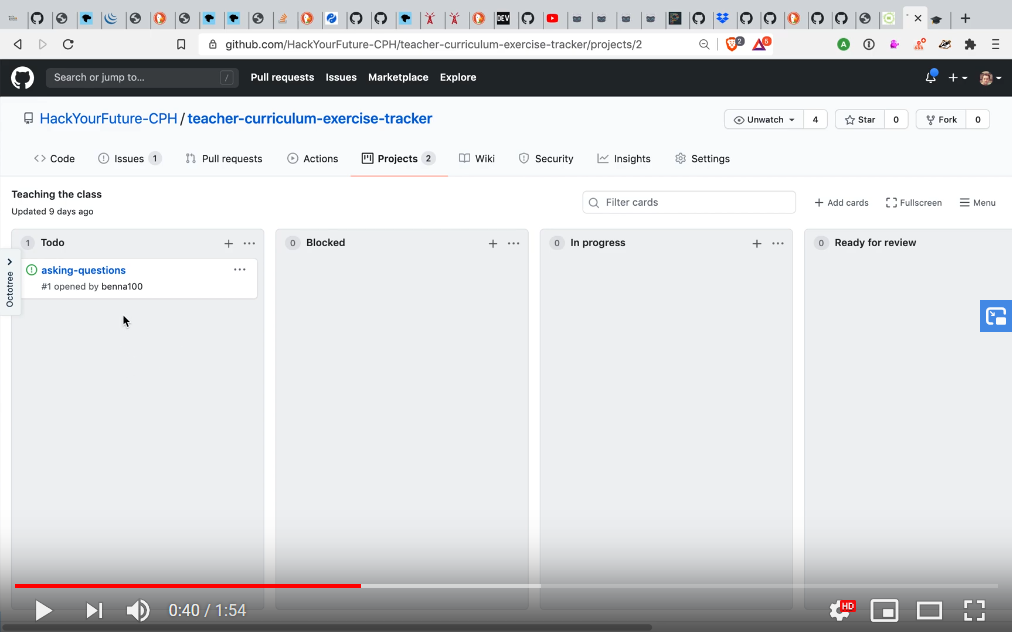Open Issues in top navigation bar
This screenshot has height=632, width=1012.
coord(341,77)
